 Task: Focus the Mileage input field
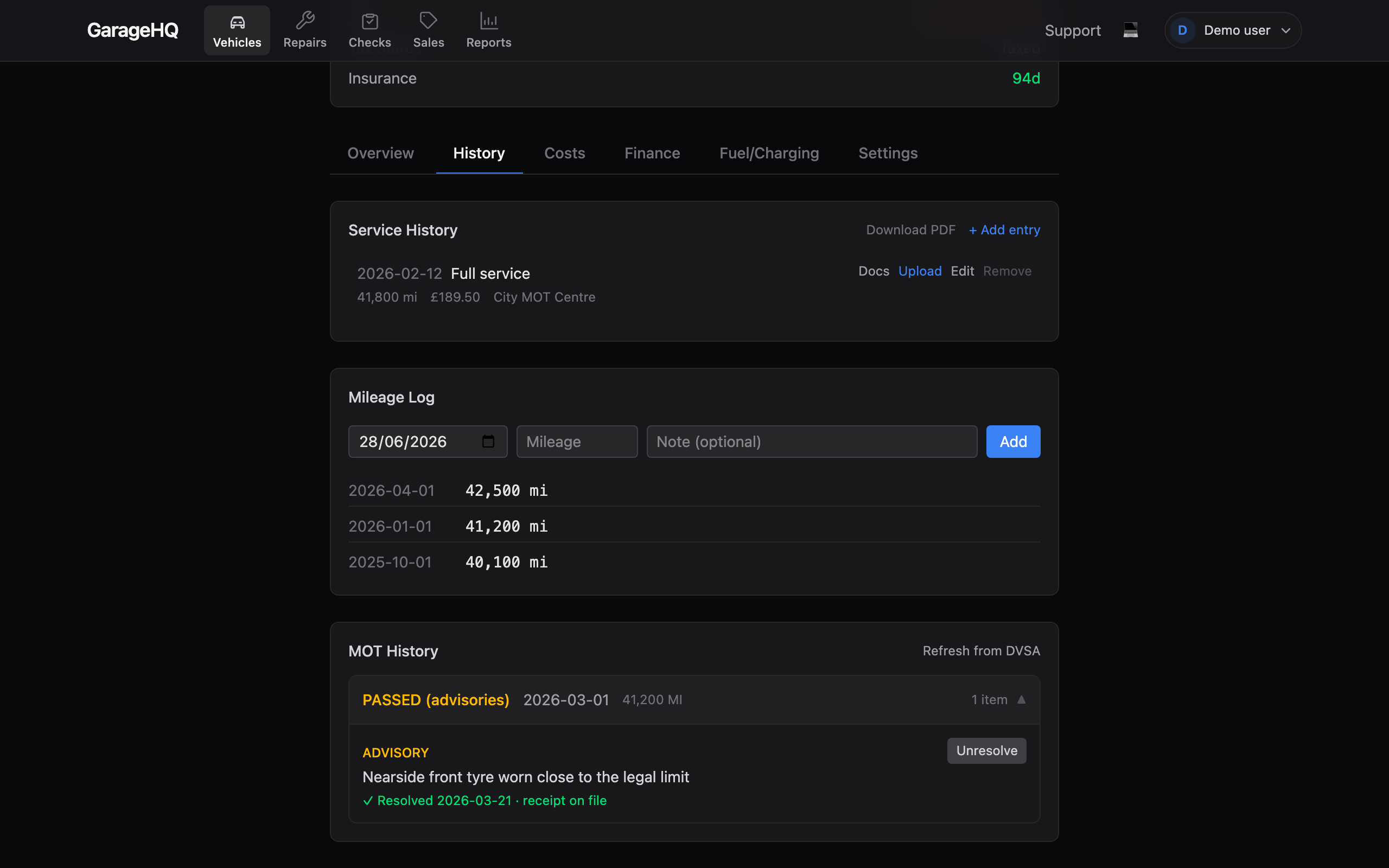click(x=577, y=441)
